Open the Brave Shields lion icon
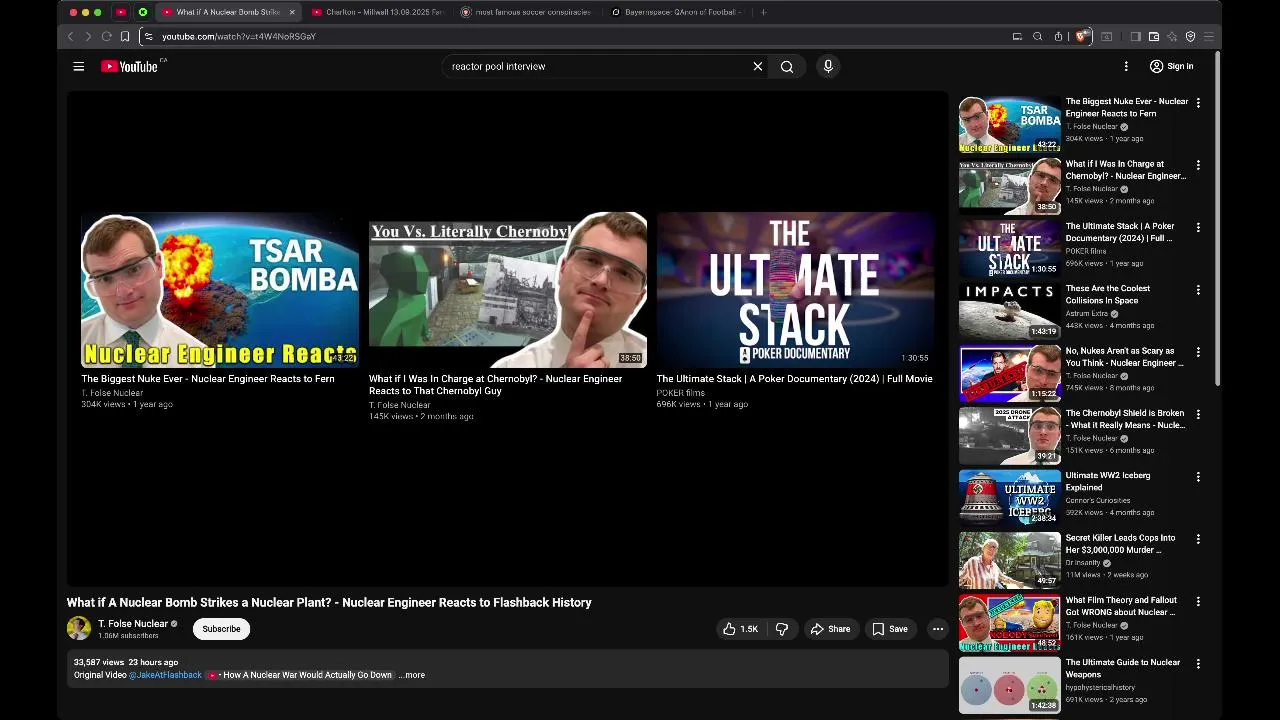This screenshot has height=720, width=1280. point(1081,36)
